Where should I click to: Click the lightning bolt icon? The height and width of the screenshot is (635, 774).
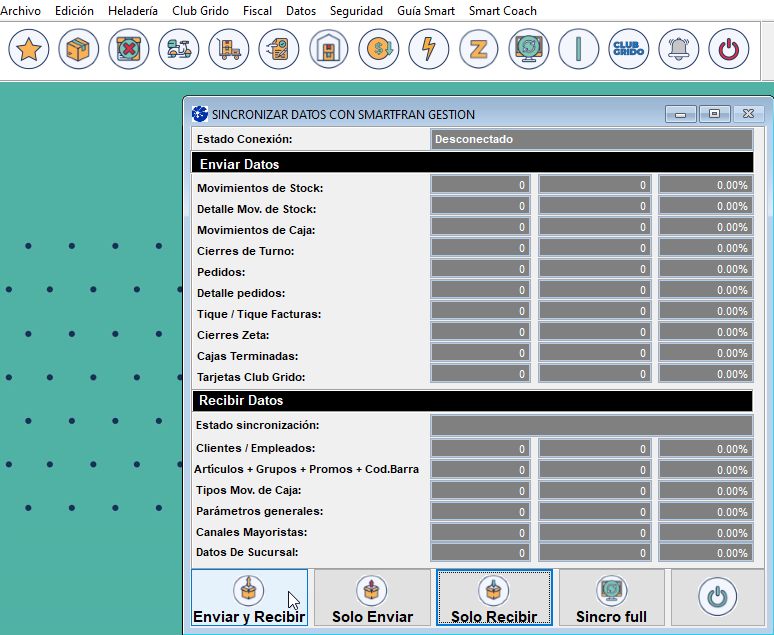[x=429, y=49]
